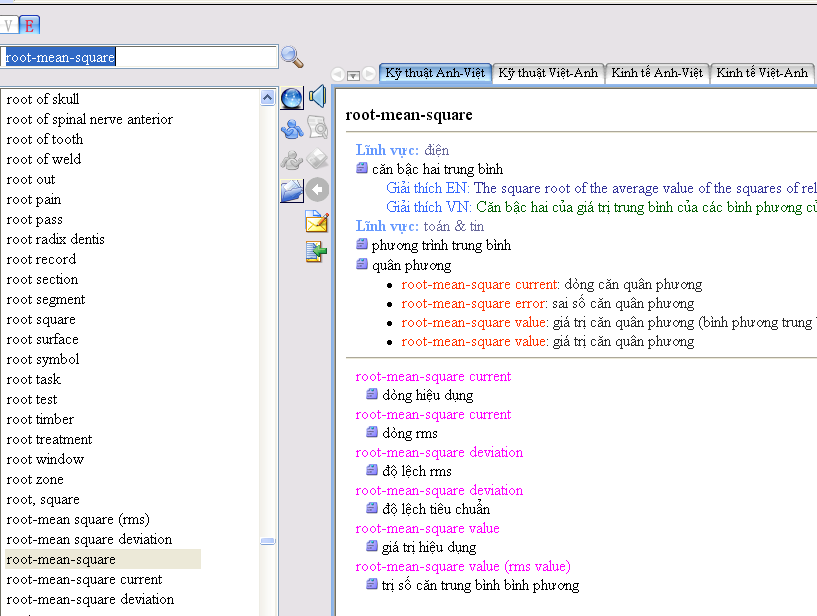Click the word list scroll up arrow

click(x=267, y=97)
